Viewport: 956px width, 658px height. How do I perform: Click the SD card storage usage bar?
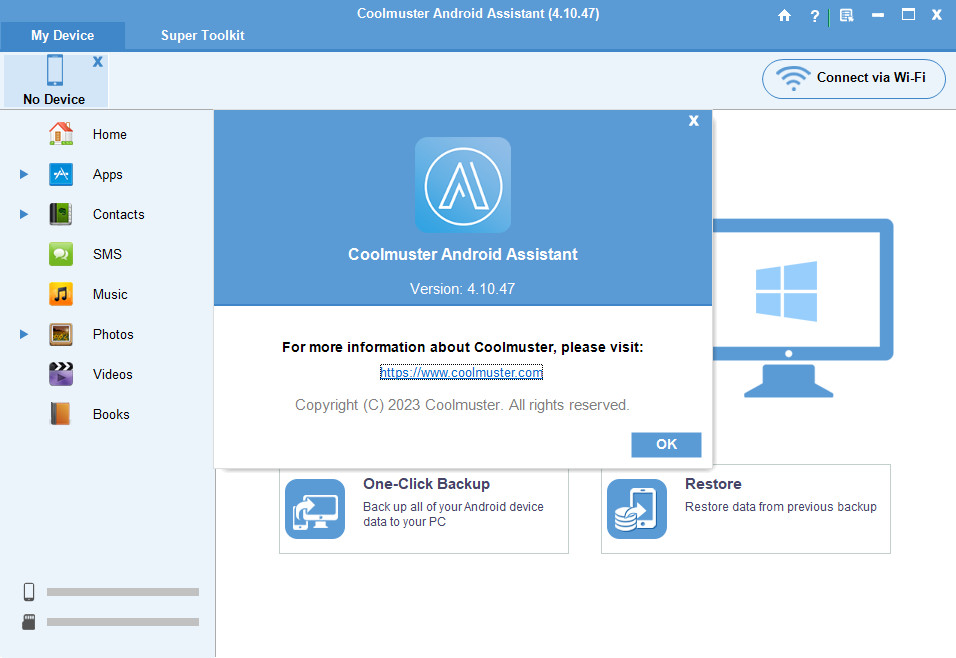123,621
